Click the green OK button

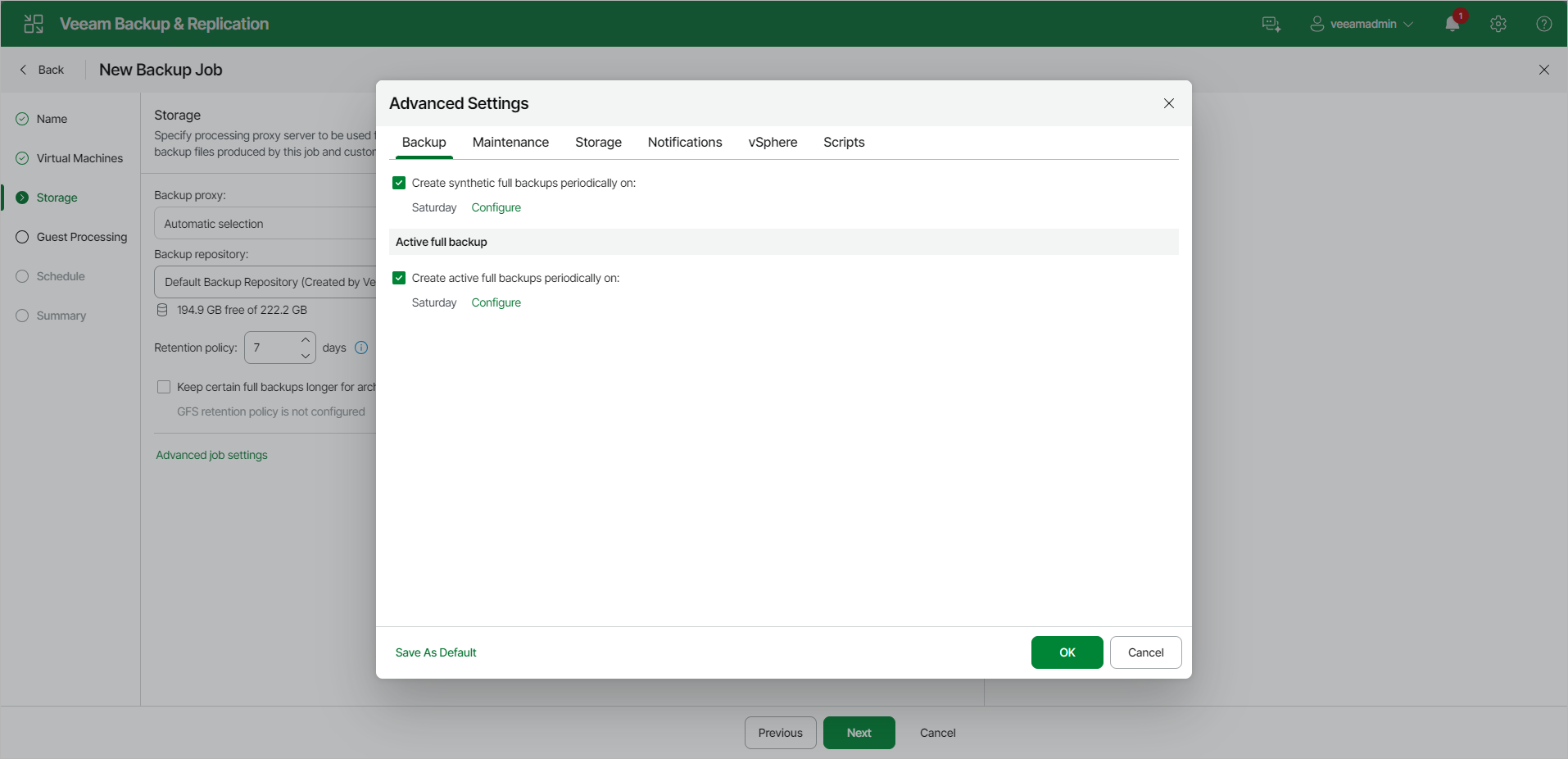pyautogui.click(x=1067, y=652)
